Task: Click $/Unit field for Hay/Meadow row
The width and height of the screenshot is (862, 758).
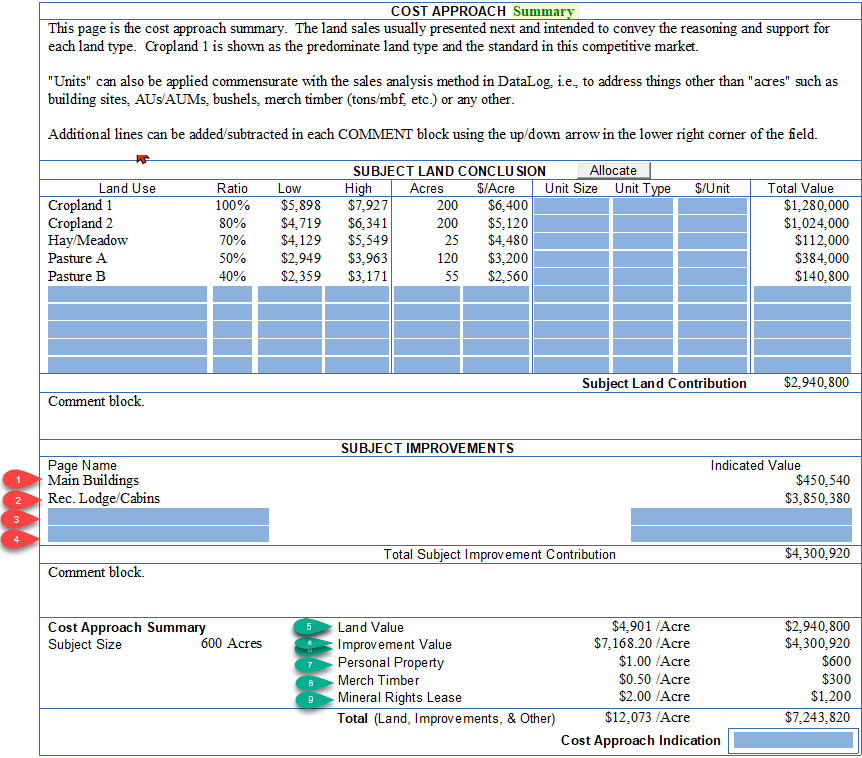Action: tap(712, 241)
